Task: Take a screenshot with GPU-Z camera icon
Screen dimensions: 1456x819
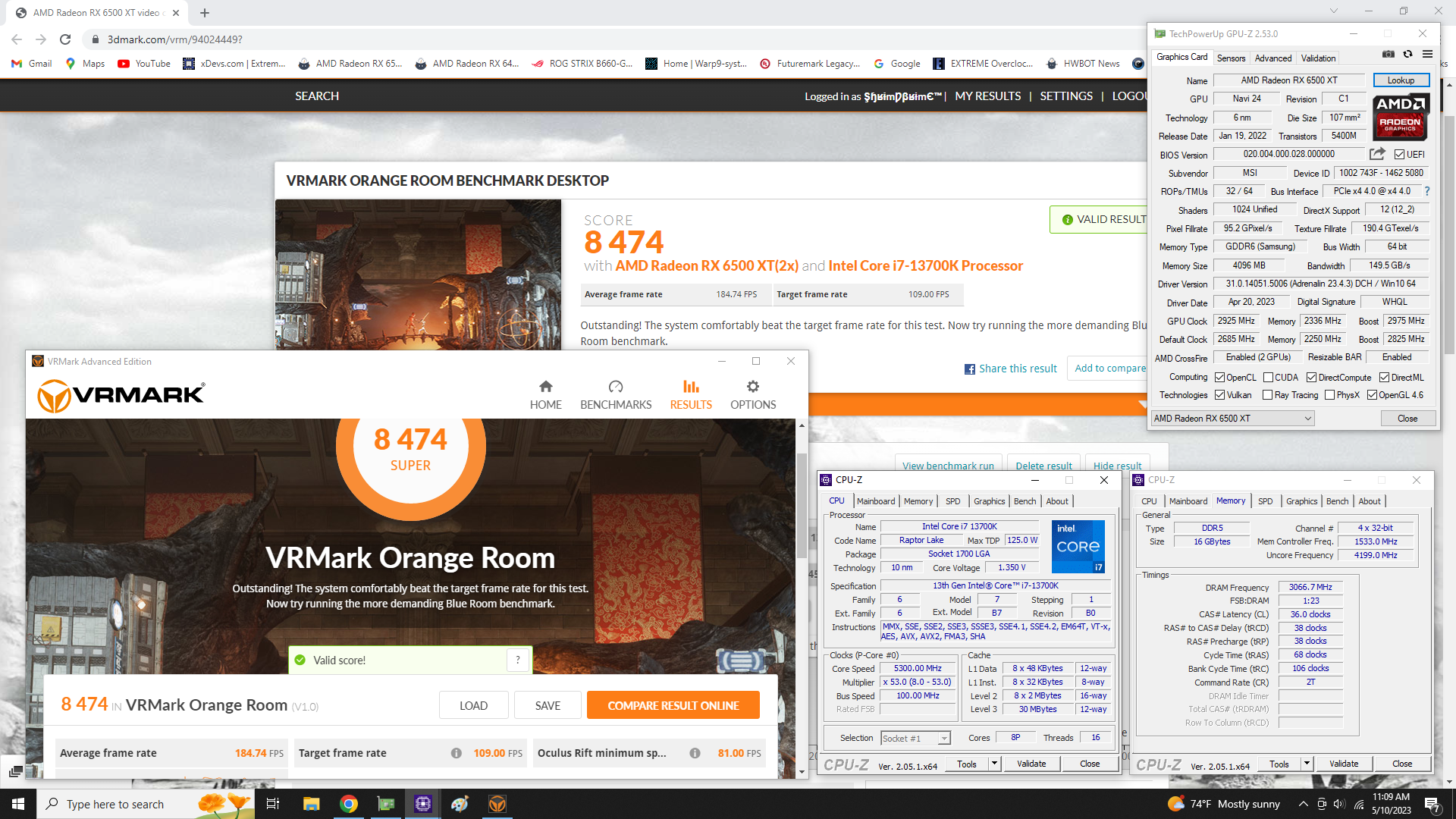Action: click(x=1389, y=55)
